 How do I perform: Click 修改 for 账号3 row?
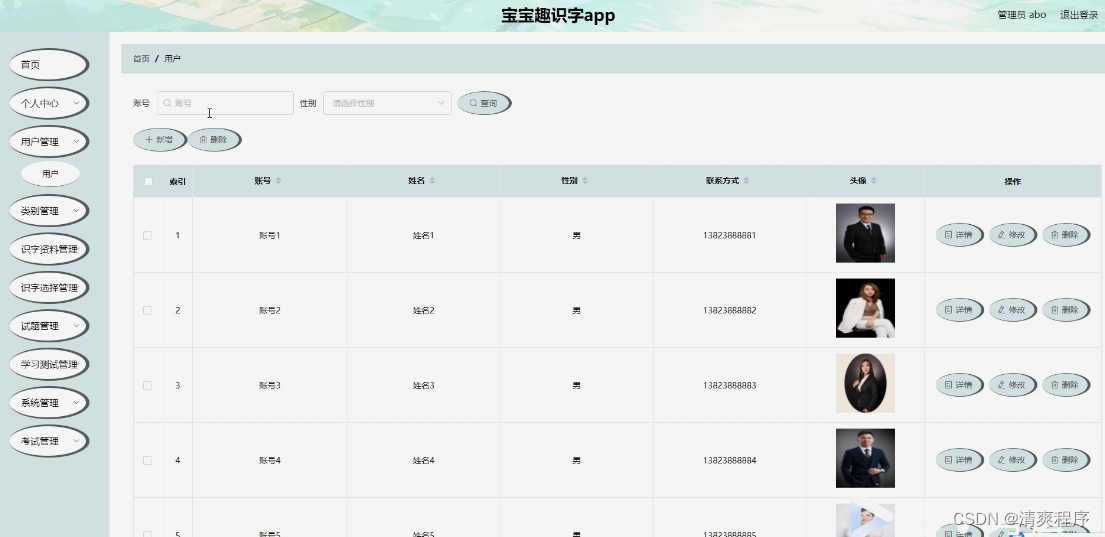coord(1013,385)
